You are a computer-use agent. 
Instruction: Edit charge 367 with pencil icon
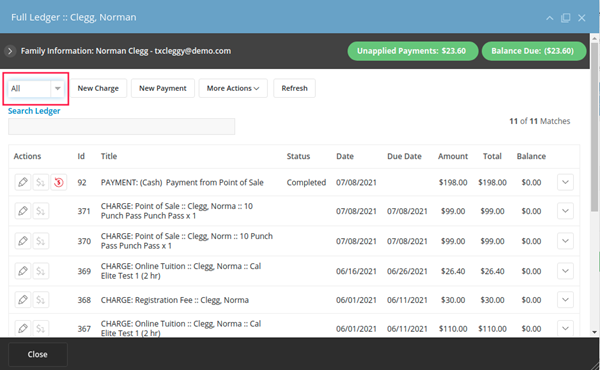click(x=23, y=328)
